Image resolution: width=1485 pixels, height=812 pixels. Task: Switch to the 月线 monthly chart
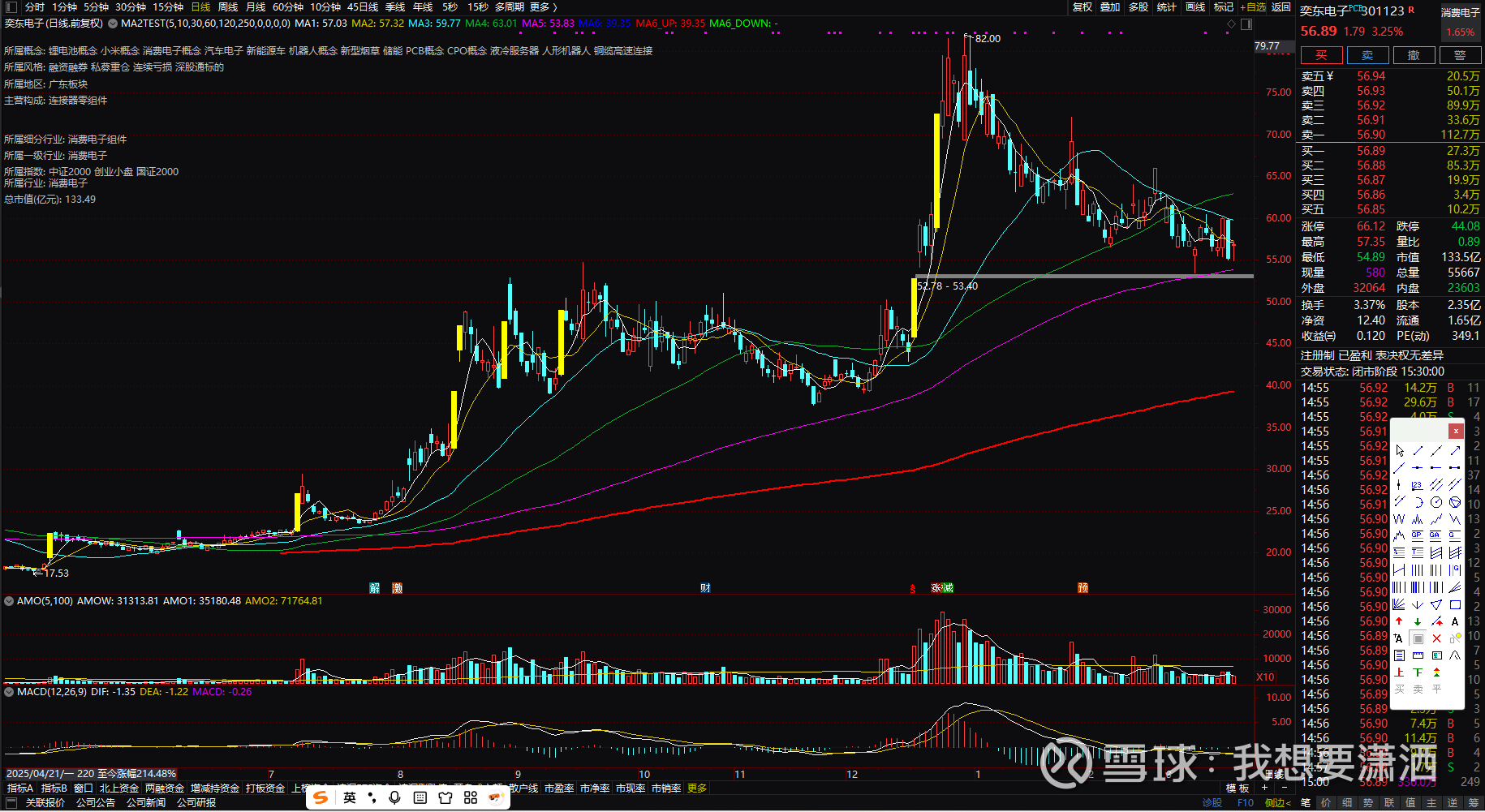pyautogui.click(x=256, y=7)
